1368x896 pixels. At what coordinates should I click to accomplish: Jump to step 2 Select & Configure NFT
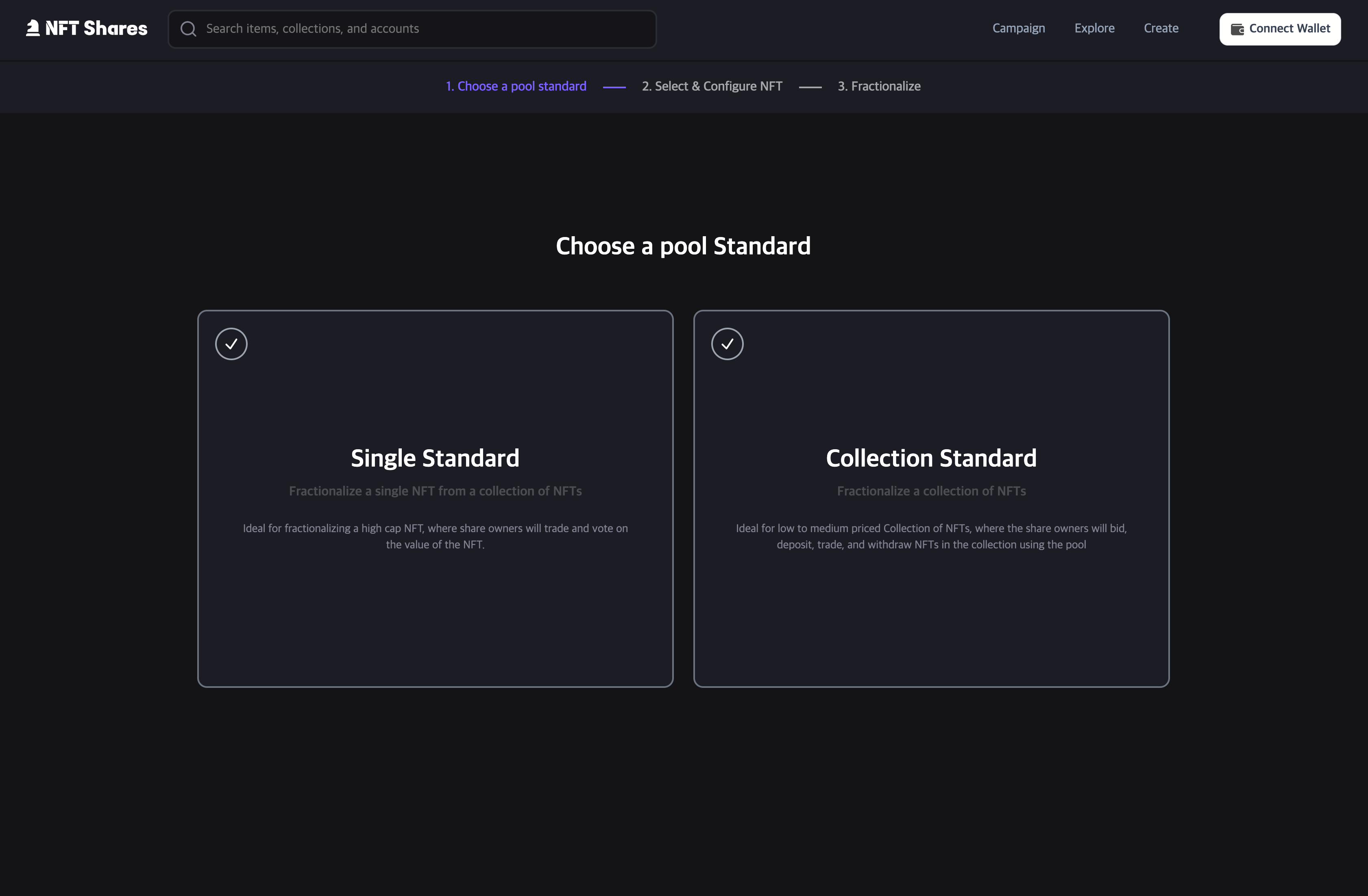pos(712,86)
